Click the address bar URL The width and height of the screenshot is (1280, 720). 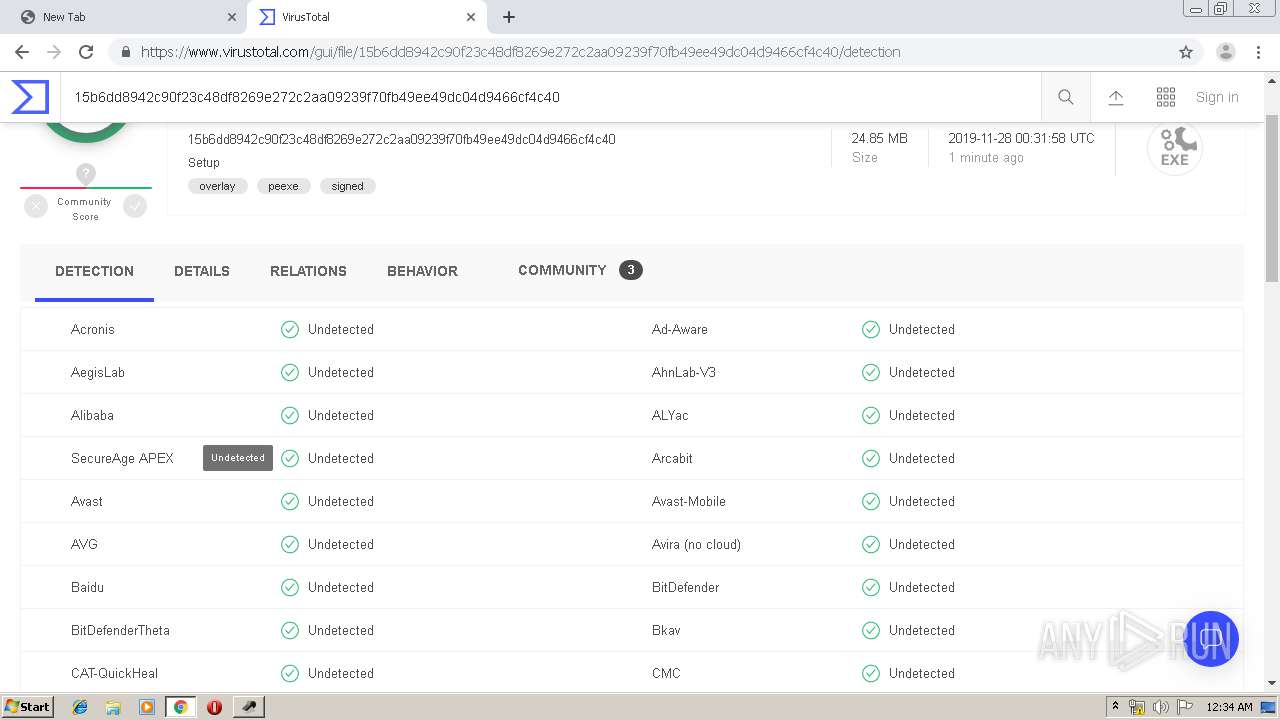click(520, 52)
